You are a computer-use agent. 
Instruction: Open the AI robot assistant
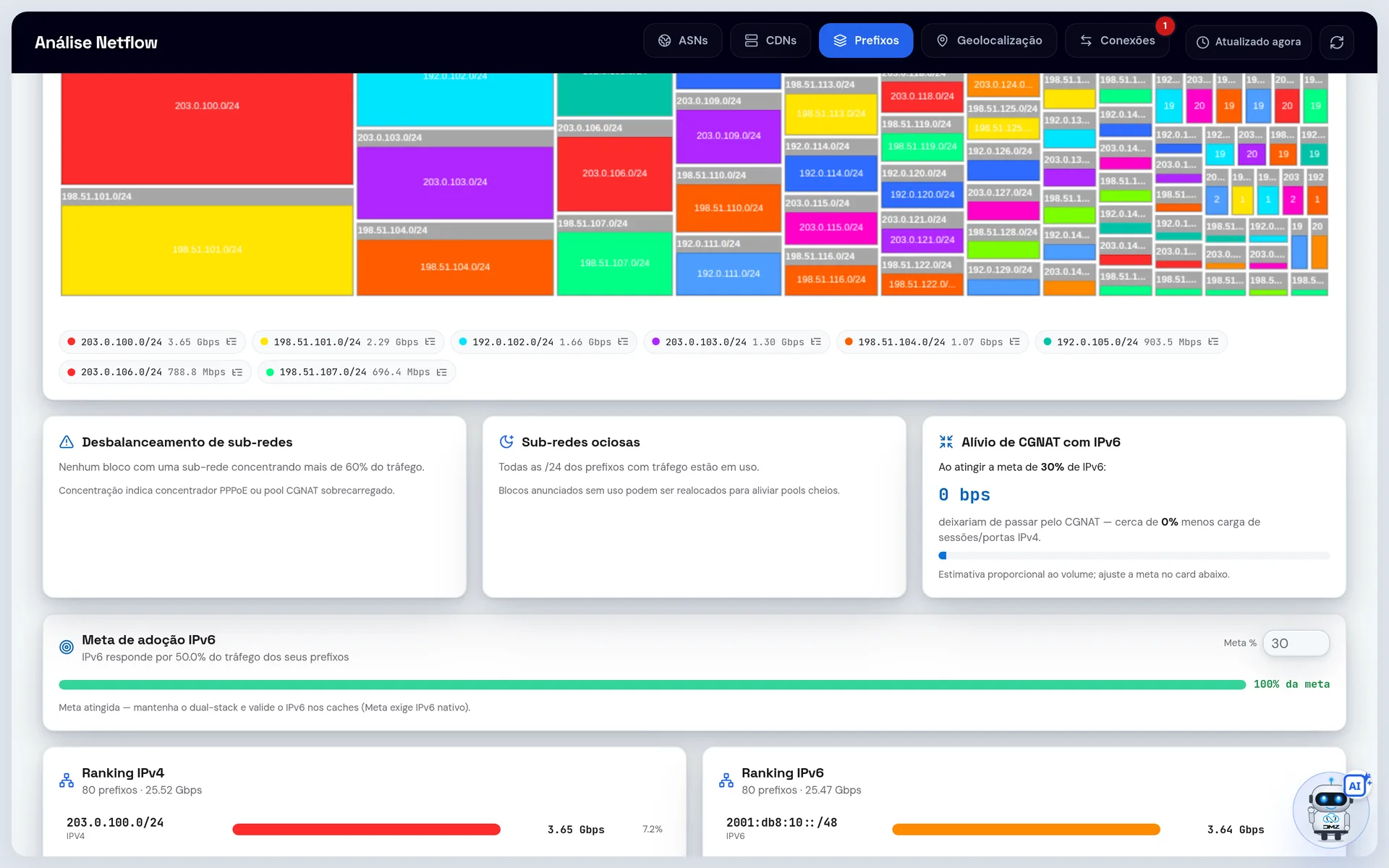click(x=1330, y=810)
